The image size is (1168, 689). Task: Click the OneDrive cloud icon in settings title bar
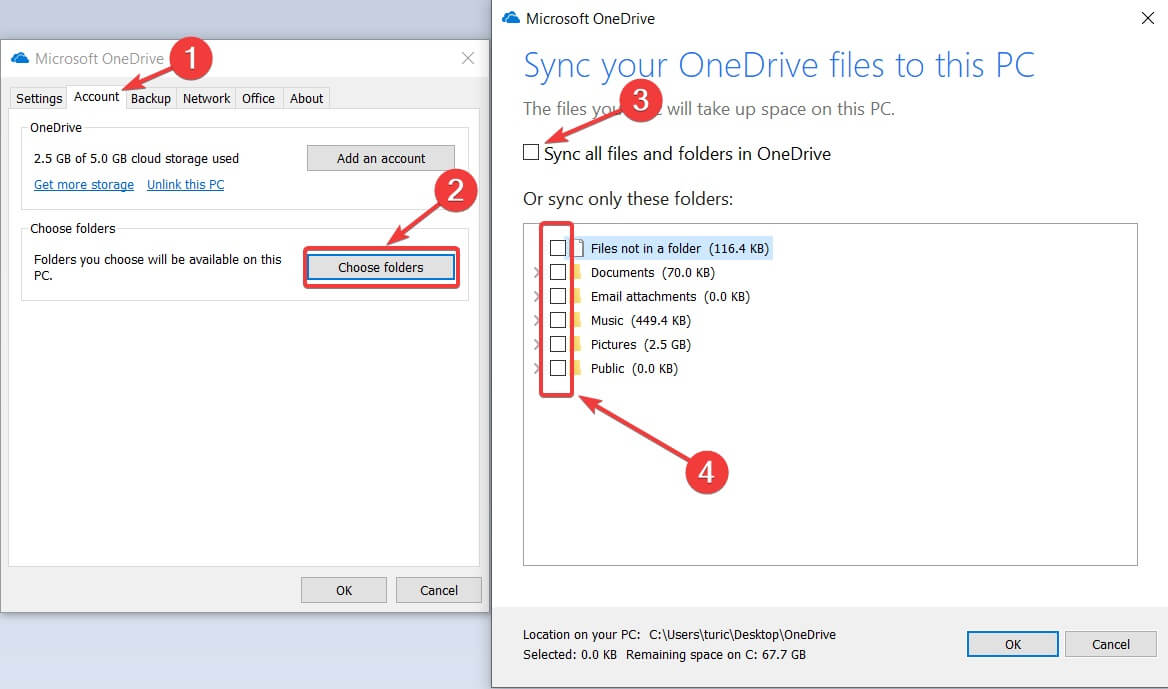(20, 58)
